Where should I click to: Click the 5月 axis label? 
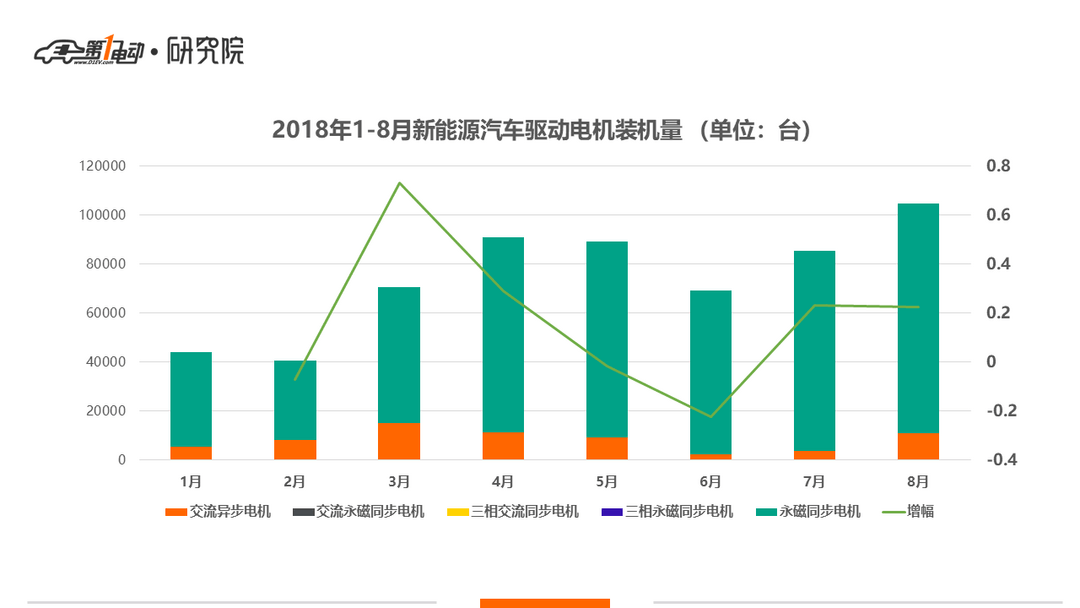607,481
